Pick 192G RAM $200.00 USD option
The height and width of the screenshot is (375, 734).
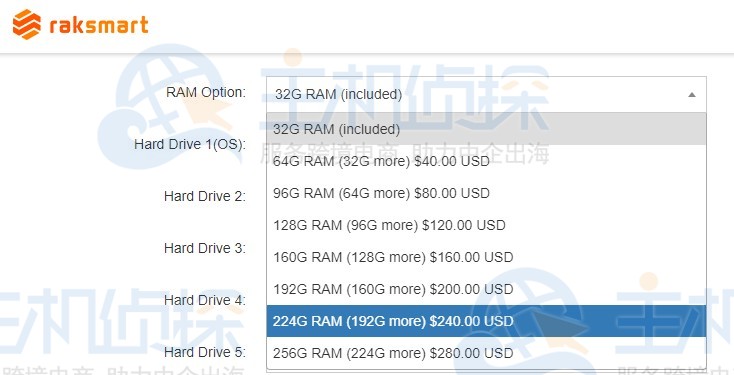click(486, 289)
